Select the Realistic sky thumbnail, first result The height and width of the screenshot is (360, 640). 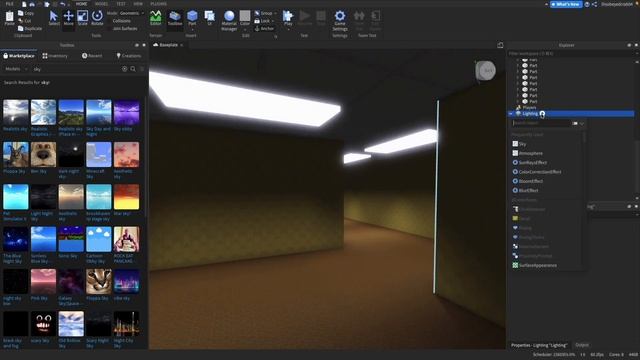coord(16,112)
